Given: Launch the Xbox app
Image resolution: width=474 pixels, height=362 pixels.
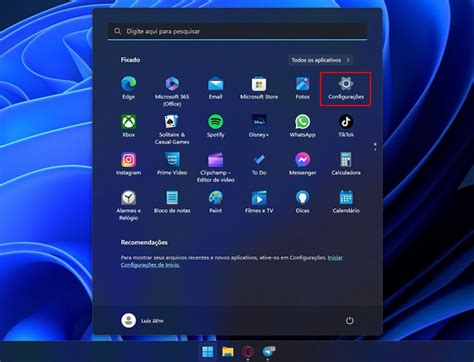Looking at the screenshot, I should coord(128,126).
